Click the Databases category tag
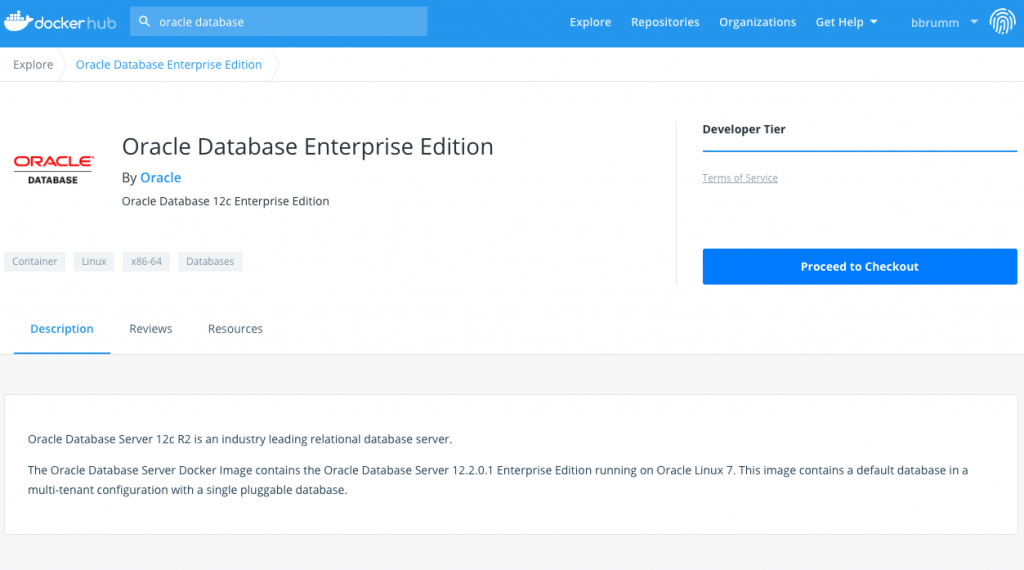This screenshot has width=1024, height=570. pyautogui.click(x=210, y=262)
